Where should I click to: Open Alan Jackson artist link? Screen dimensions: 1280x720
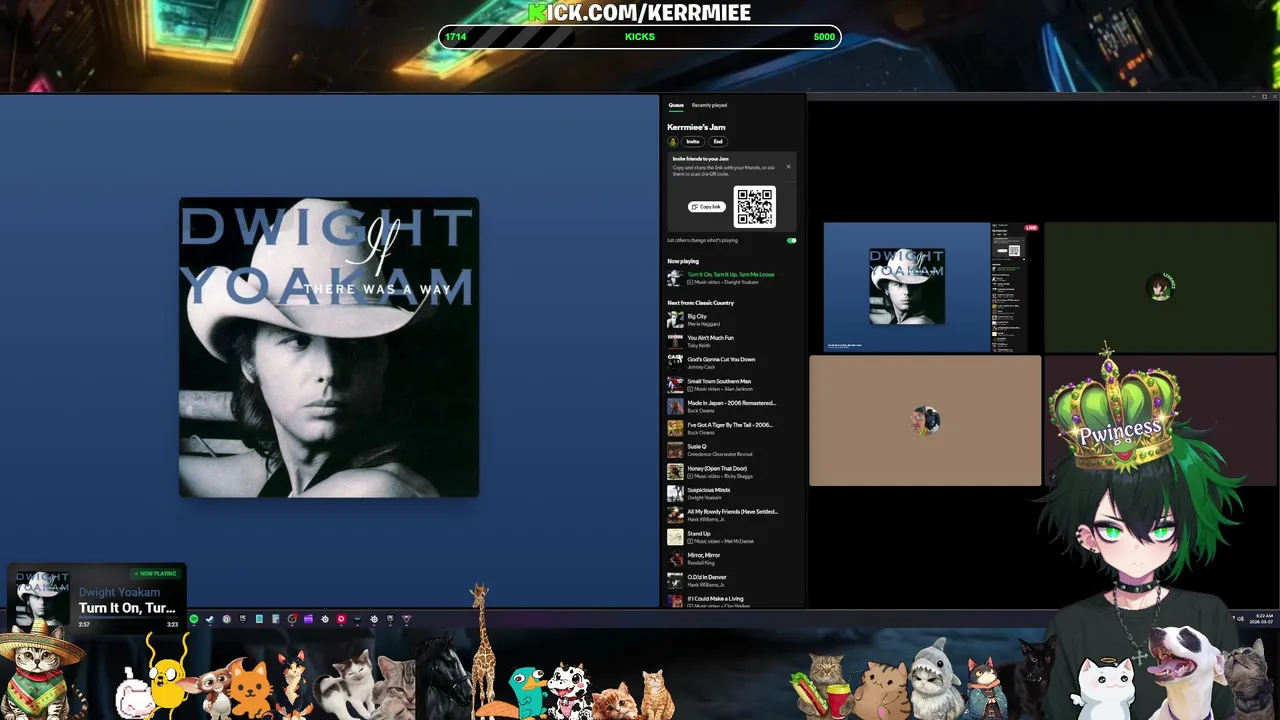tap(738, 389)
